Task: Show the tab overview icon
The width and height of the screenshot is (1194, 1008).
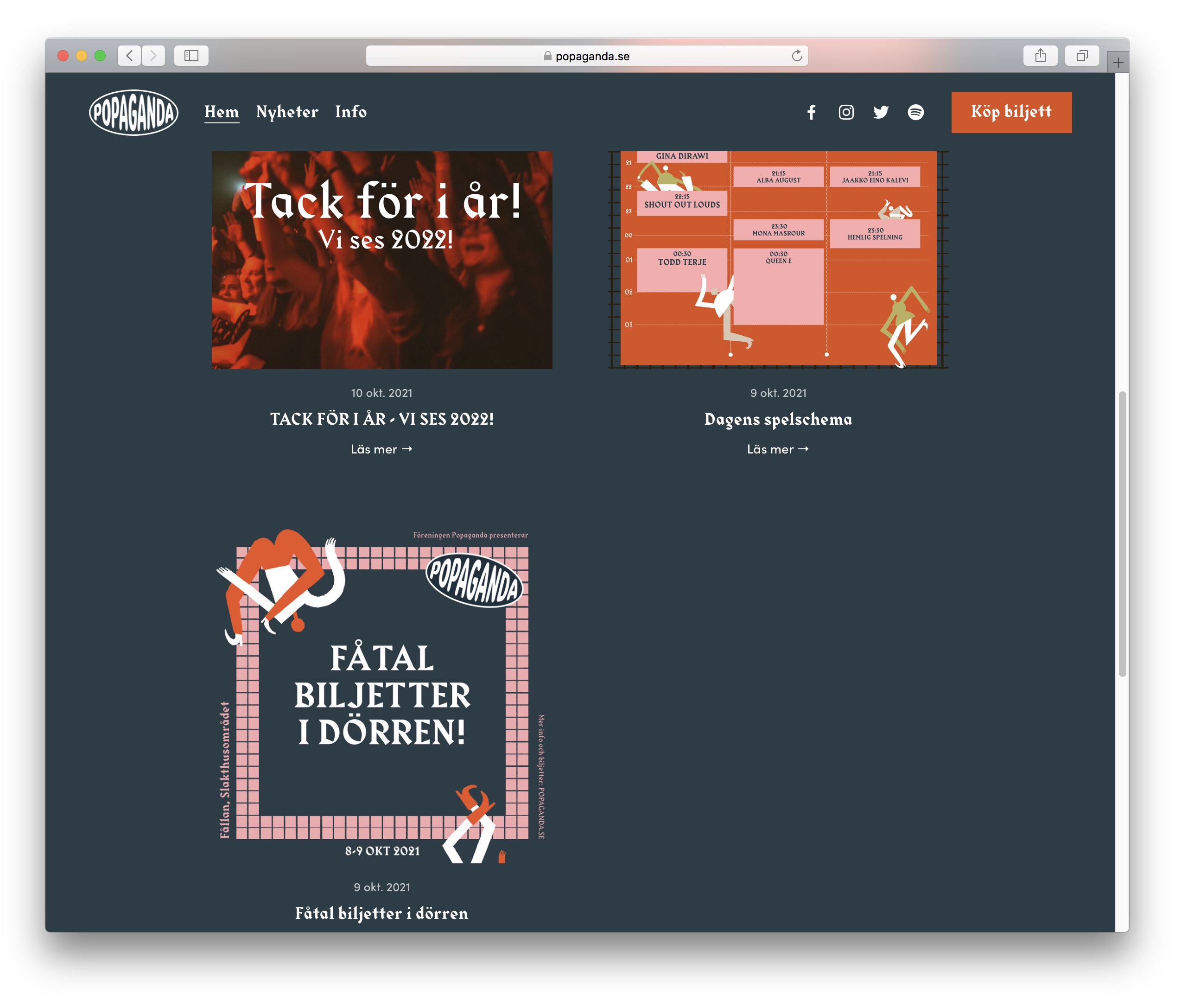Action: tap(1081, 56)
